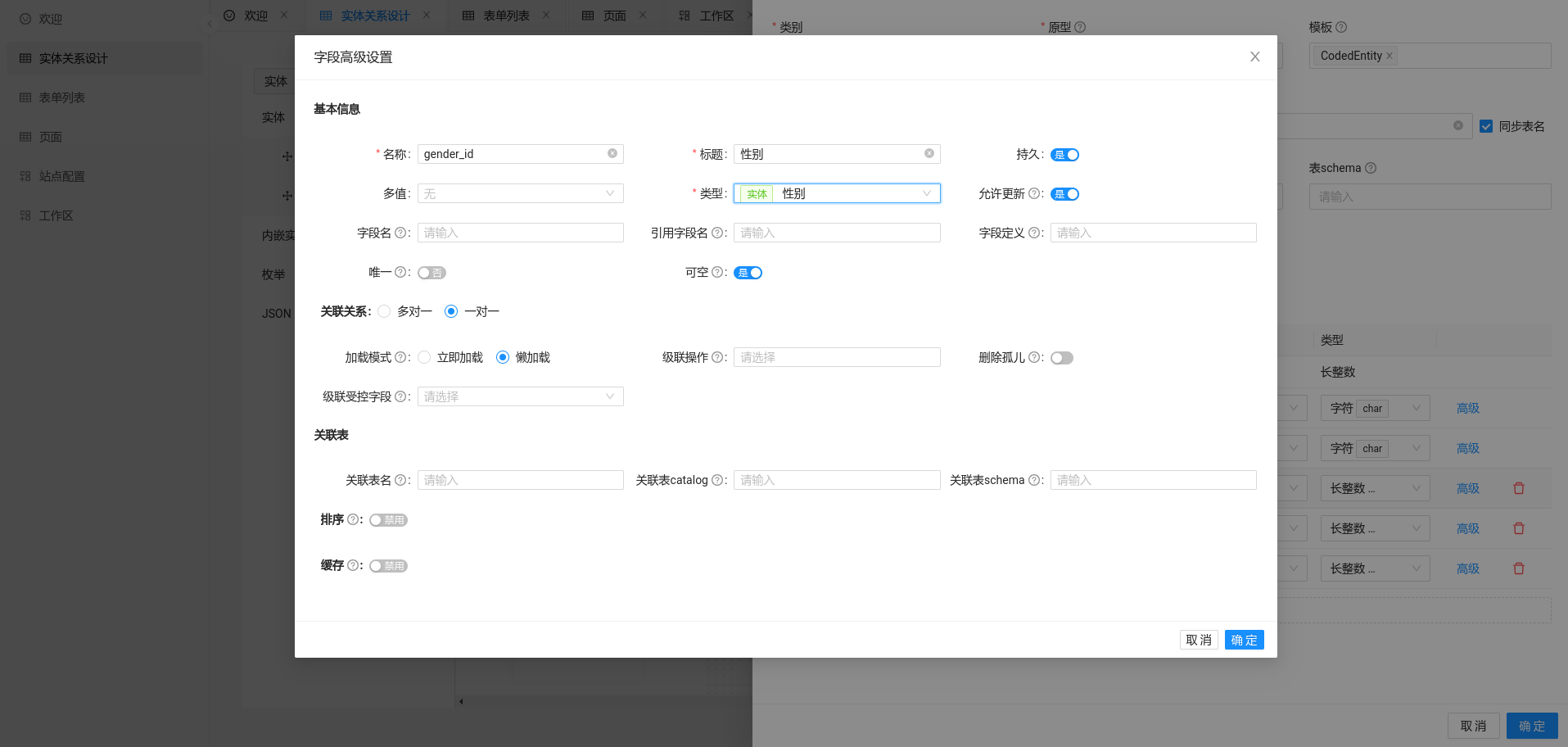Focus the 字段名 input field
This screenshot has height=747, width=1568.
(x=521, y=233)
